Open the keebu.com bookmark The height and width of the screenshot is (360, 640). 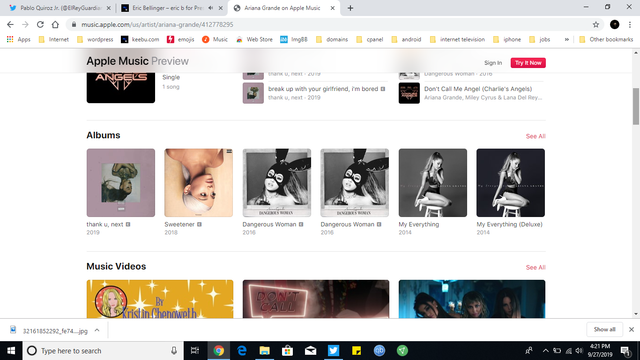(140, 39)
